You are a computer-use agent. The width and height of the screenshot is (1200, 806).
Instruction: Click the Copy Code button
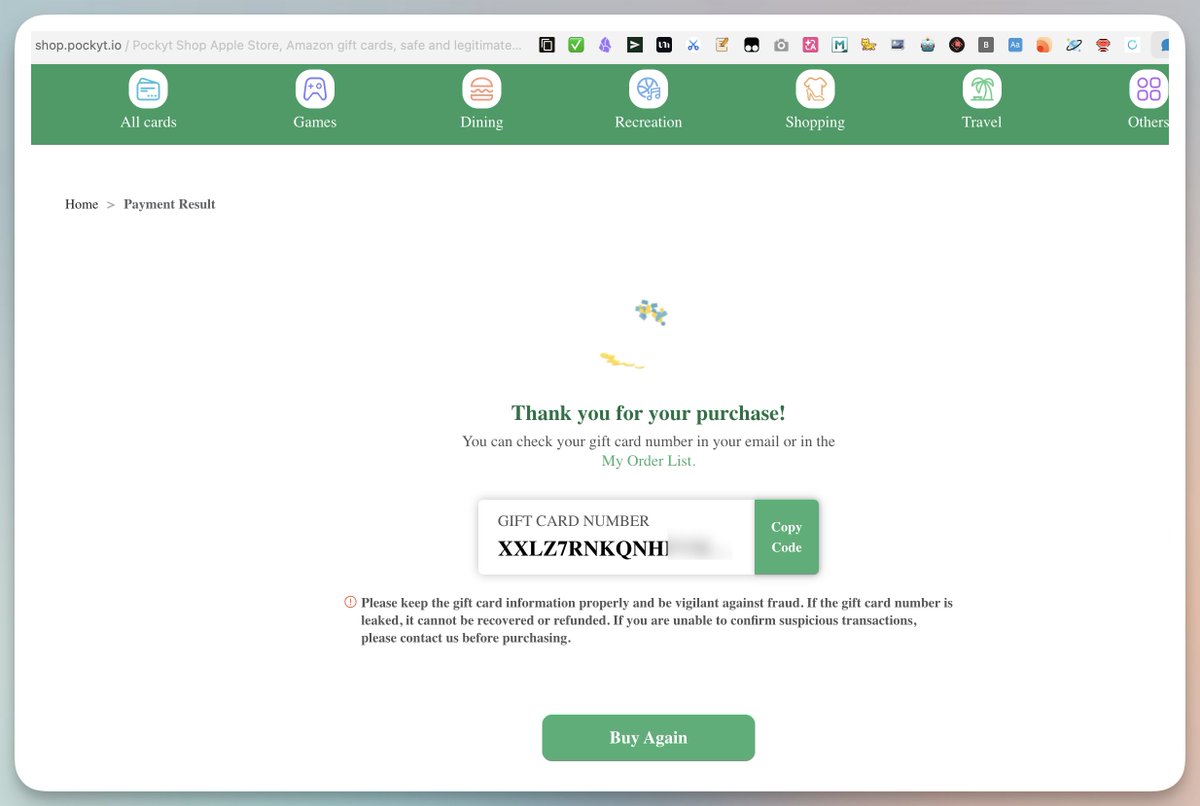(x=786, y=537)
